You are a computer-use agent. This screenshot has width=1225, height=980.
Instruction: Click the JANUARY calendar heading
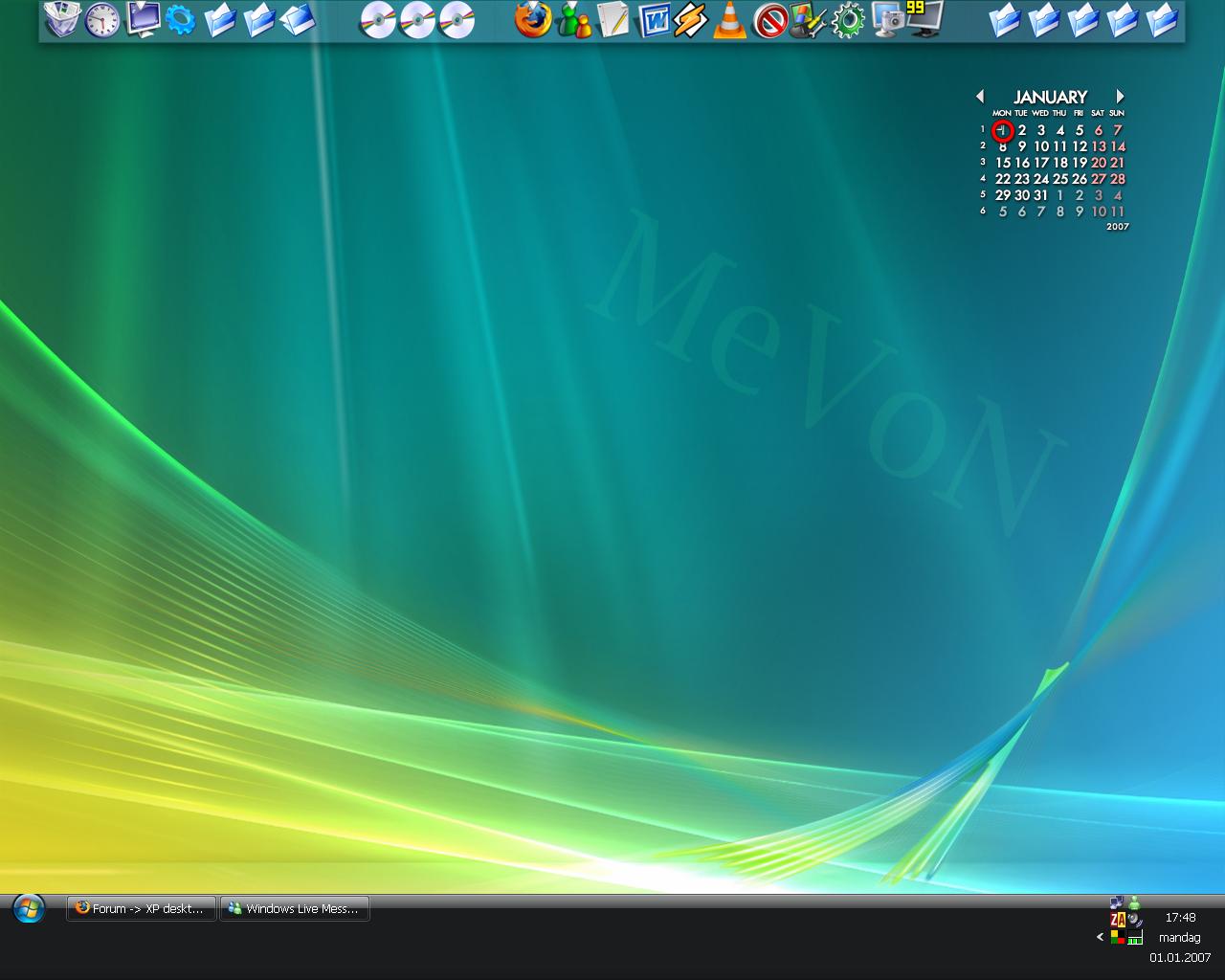click(x=1050, y=97)
